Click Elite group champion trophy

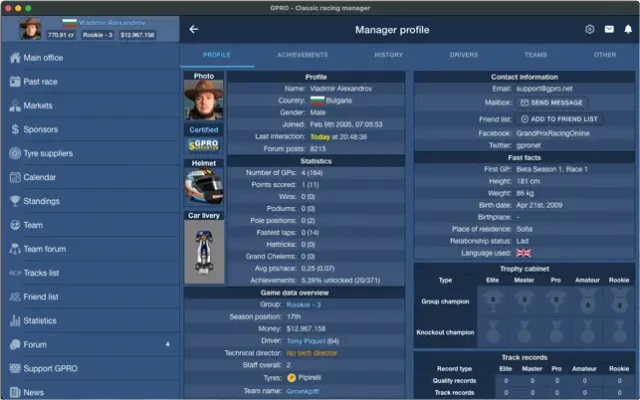493,301
